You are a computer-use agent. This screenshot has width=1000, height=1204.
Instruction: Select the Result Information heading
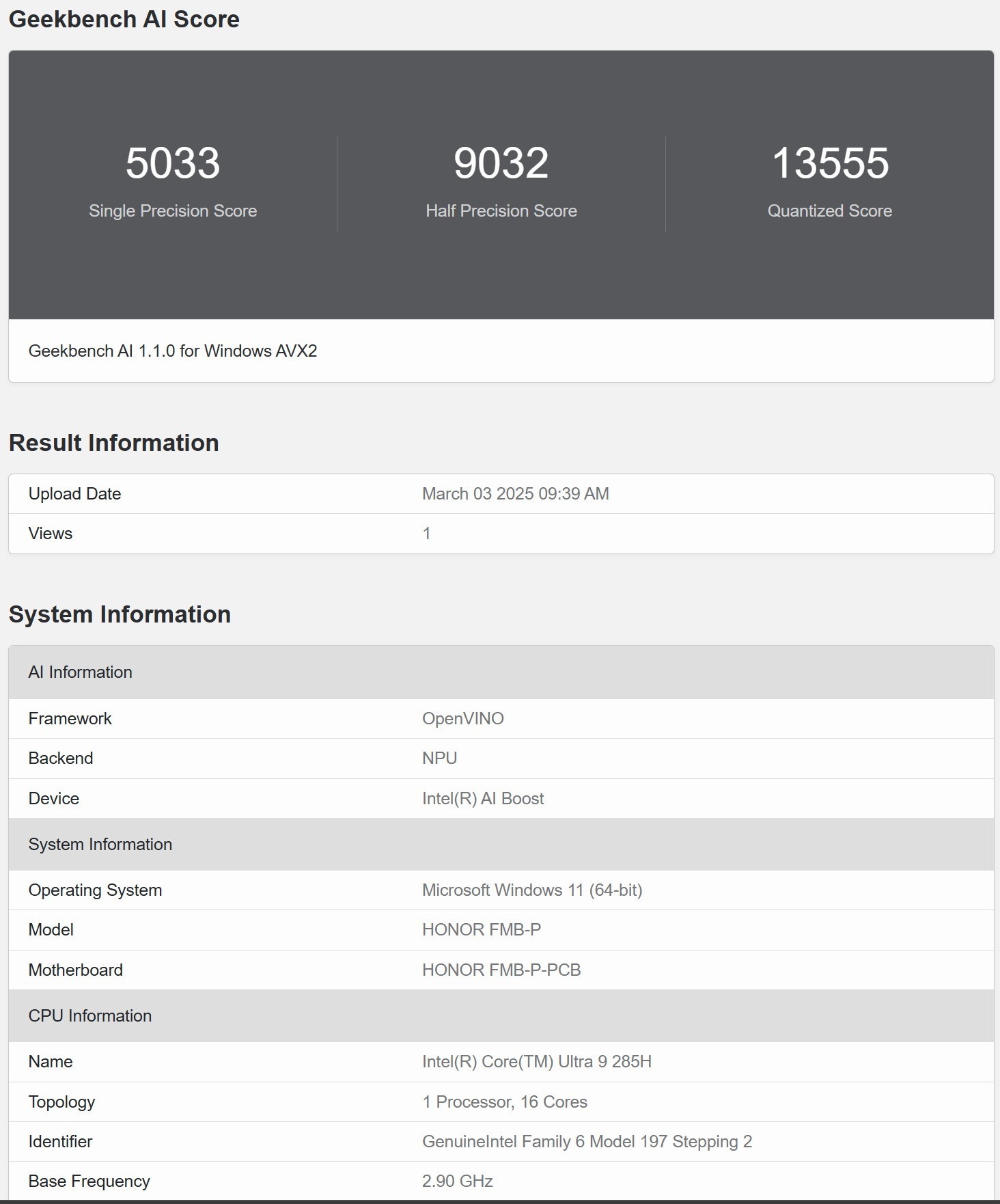[114, 443]
